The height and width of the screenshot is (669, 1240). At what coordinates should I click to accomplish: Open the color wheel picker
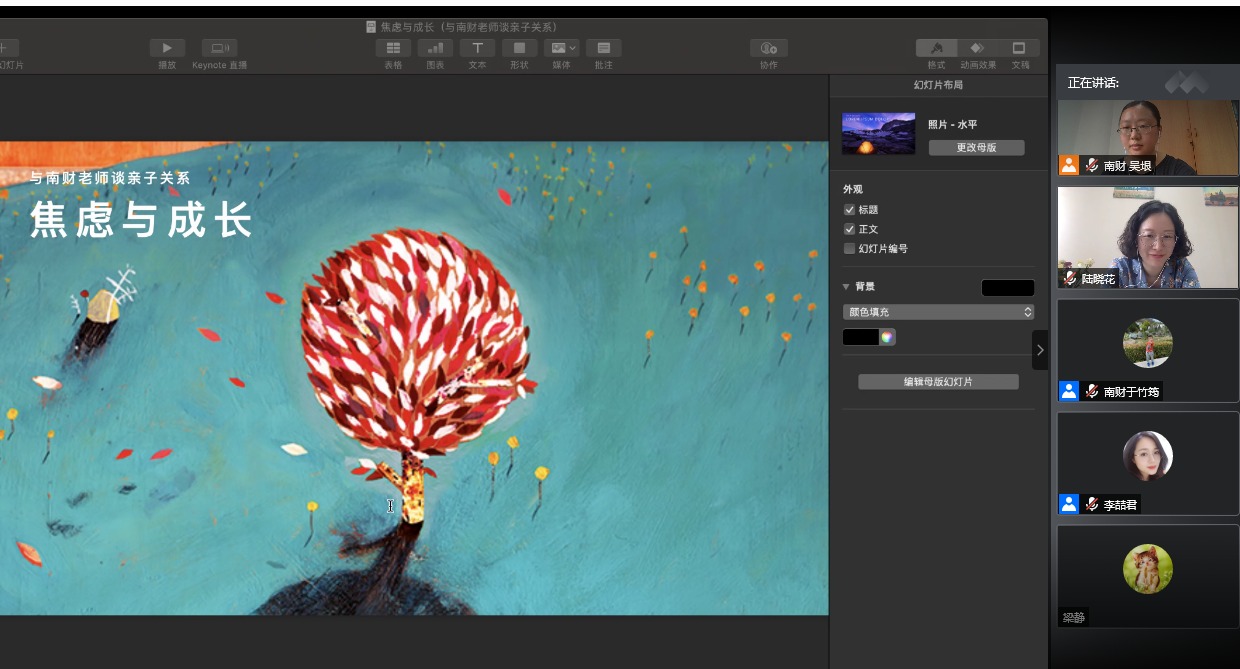click(887, 337)
